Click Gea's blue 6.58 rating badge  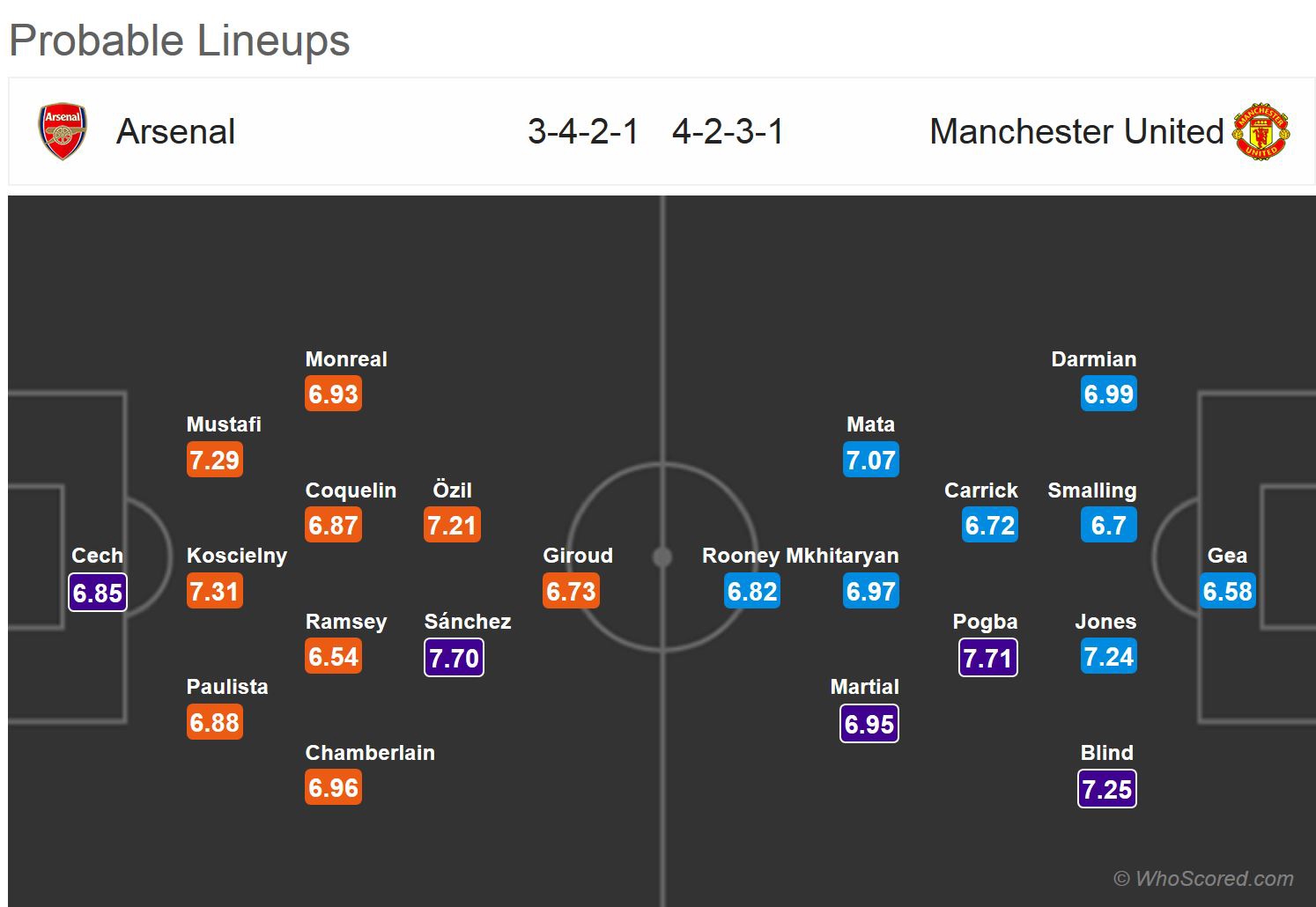[1227, 592]
